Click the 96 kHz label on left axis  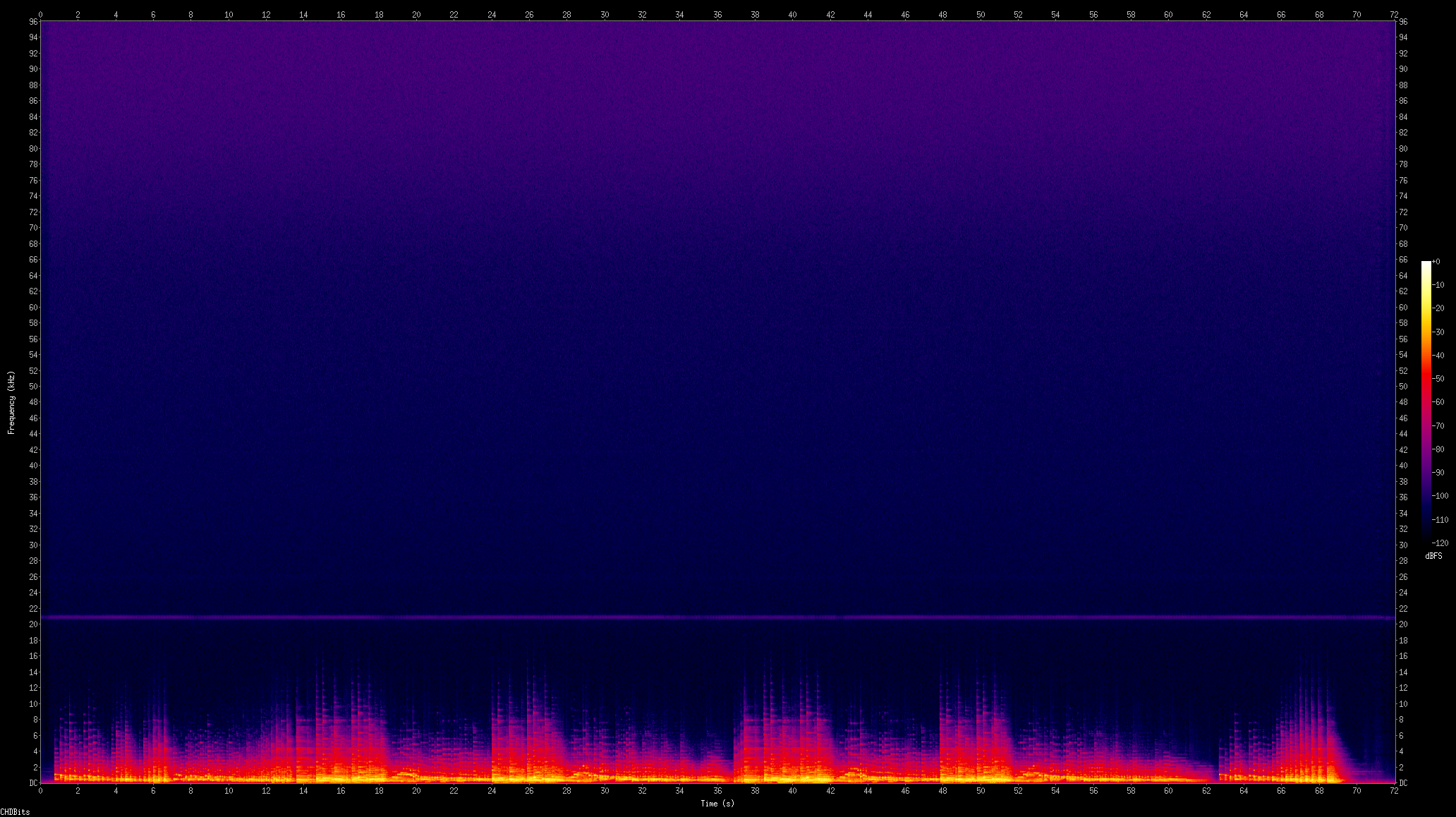click(33, 22)
